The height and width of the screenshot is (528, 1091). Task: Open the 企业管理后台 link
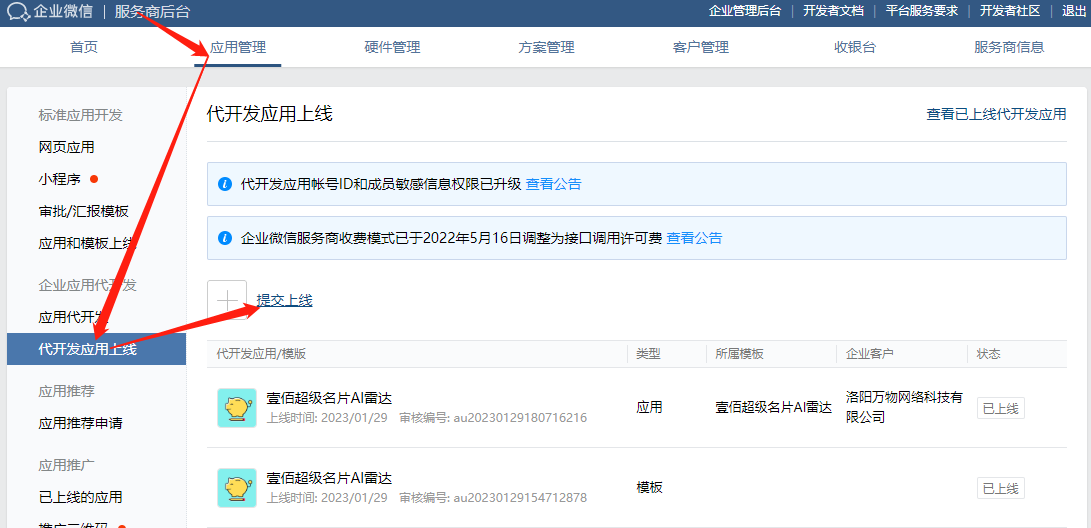click(x=744, y=11)
